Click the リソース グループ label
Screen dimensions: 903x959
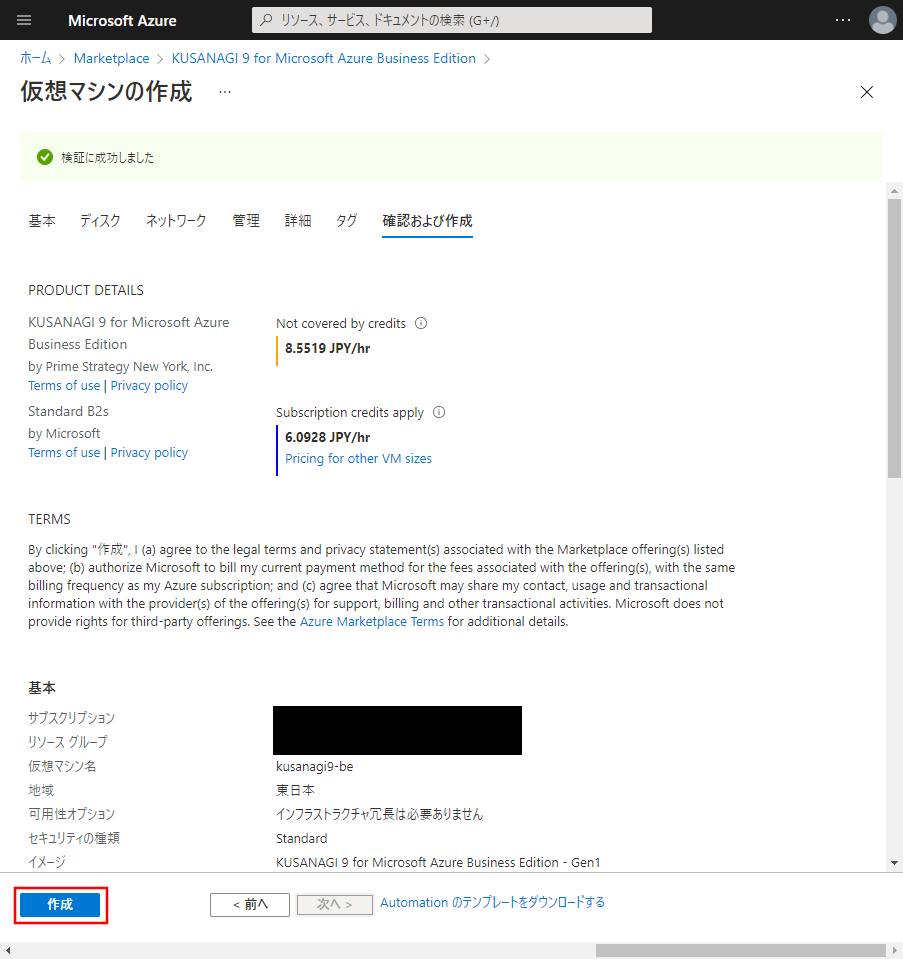(68, 742)
